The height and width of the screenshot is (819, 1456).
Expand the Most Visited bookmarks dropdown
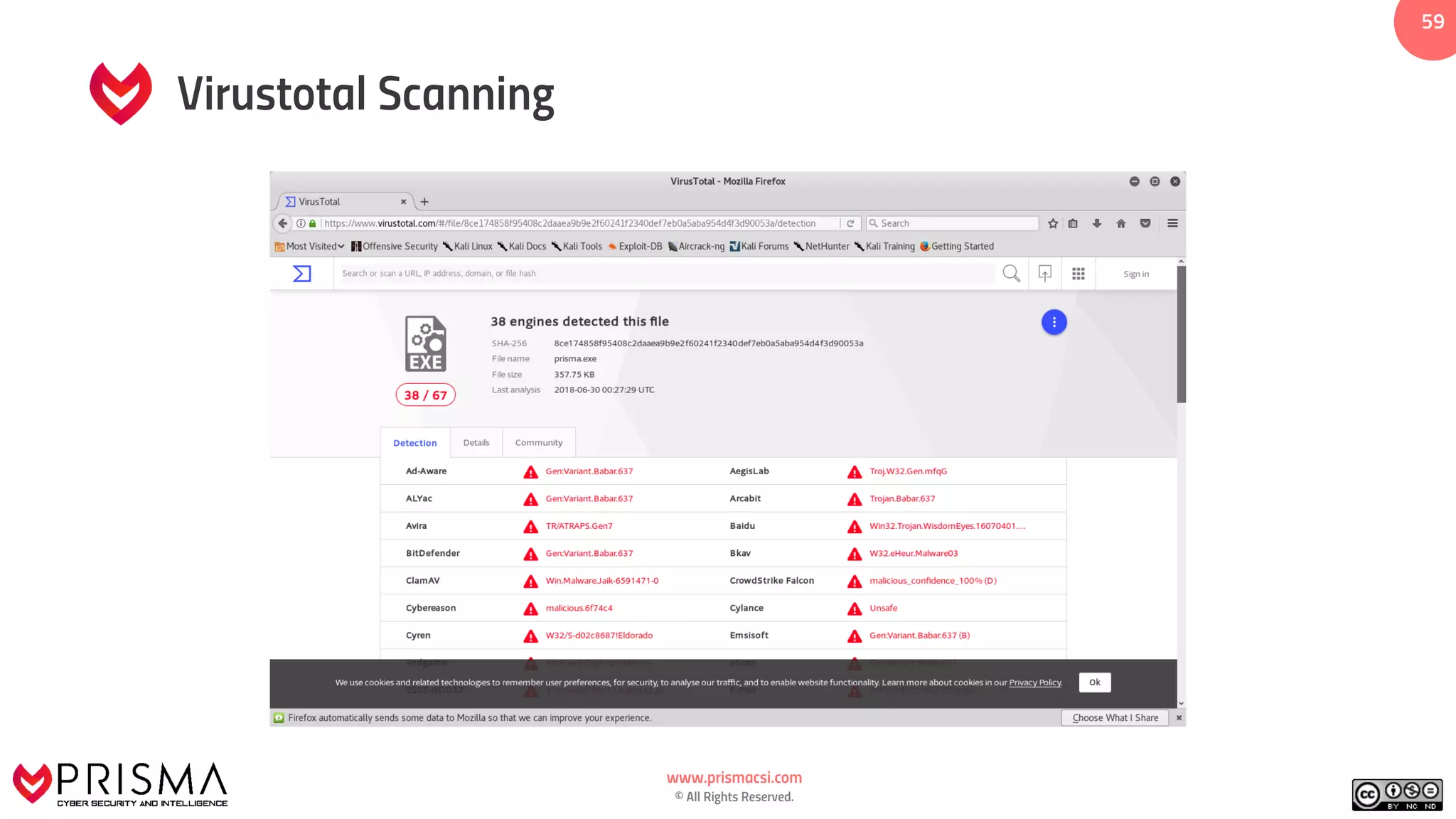(x=310, y=247)
